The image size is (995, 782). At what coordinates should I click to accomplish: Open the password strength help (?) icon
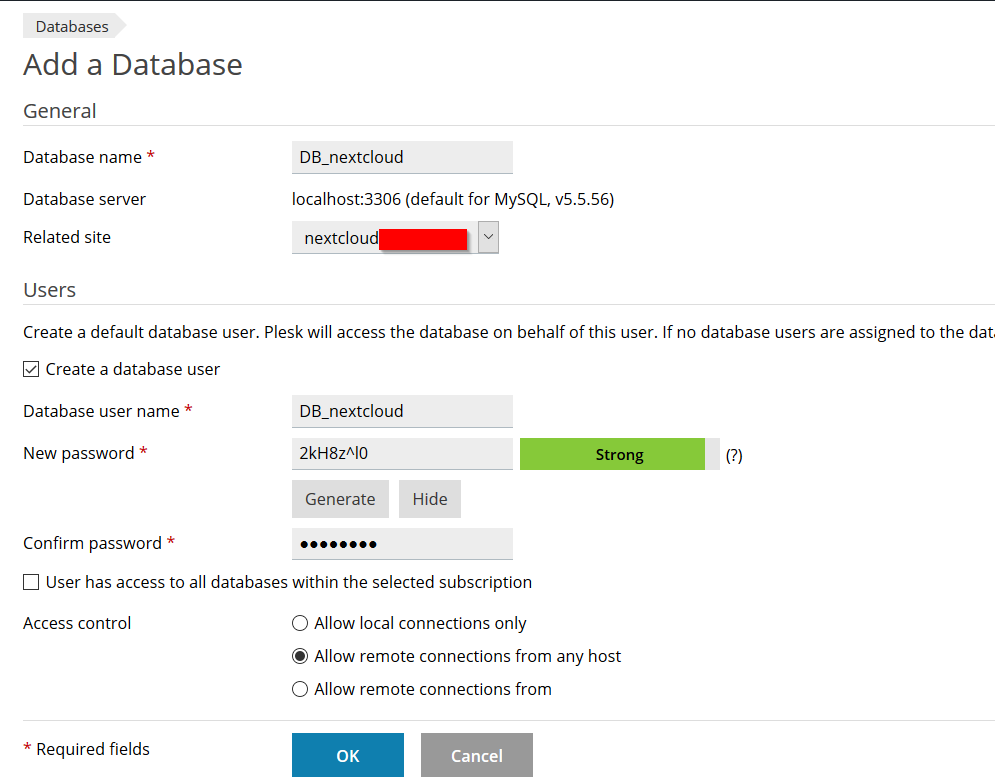(x=734, y=455)
